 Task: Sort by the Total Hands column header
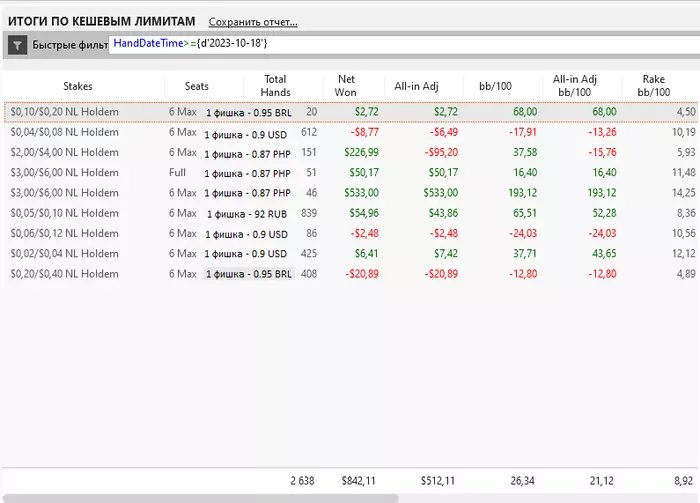(x=275, y=86)
